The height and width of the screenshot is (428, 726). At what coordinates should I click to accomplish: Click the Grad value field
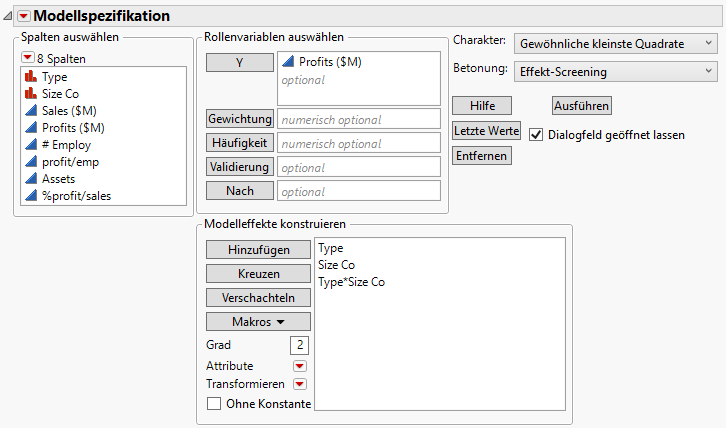coord(298,345)
